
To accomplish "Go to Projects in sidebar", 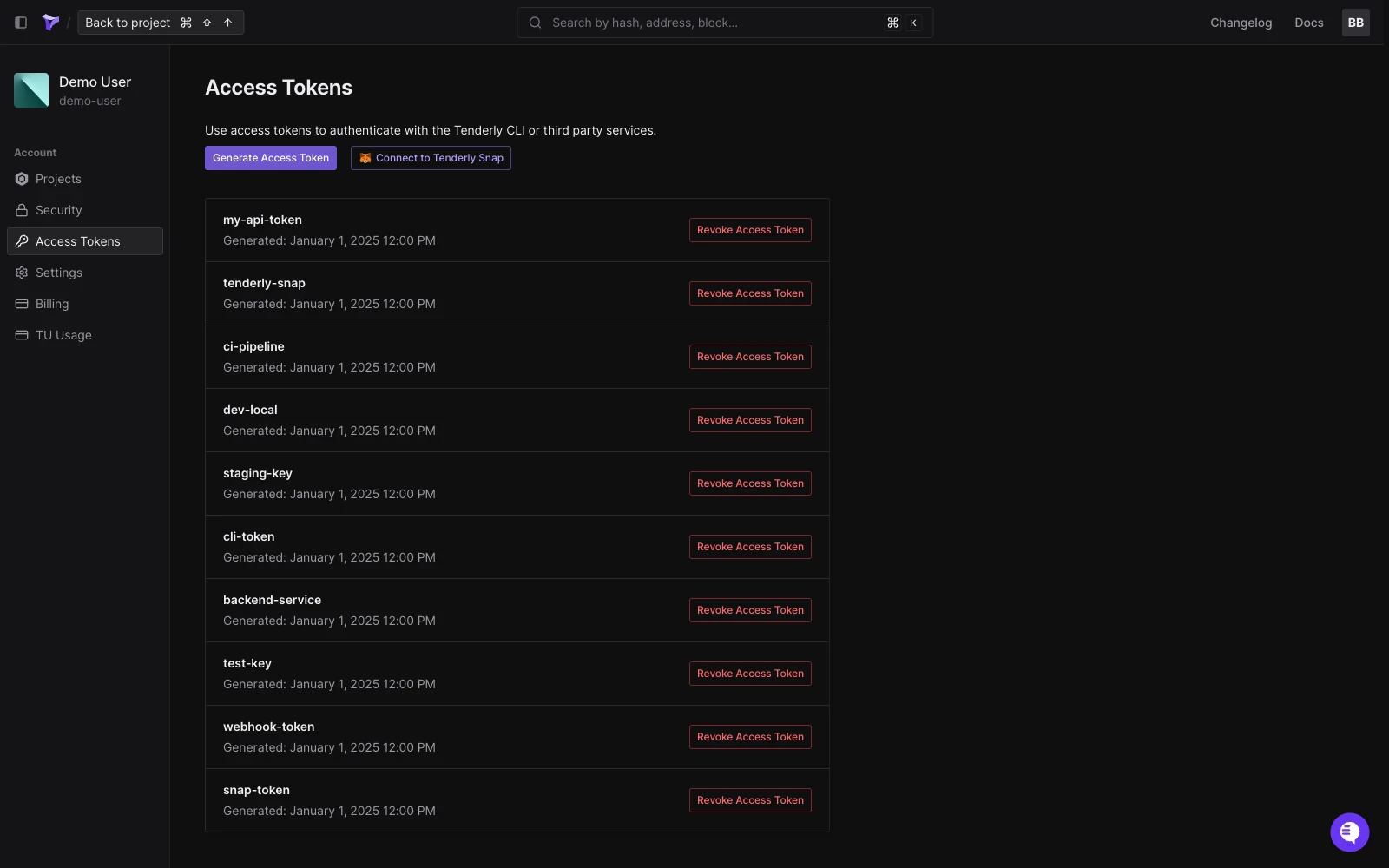I will (85, 179).
